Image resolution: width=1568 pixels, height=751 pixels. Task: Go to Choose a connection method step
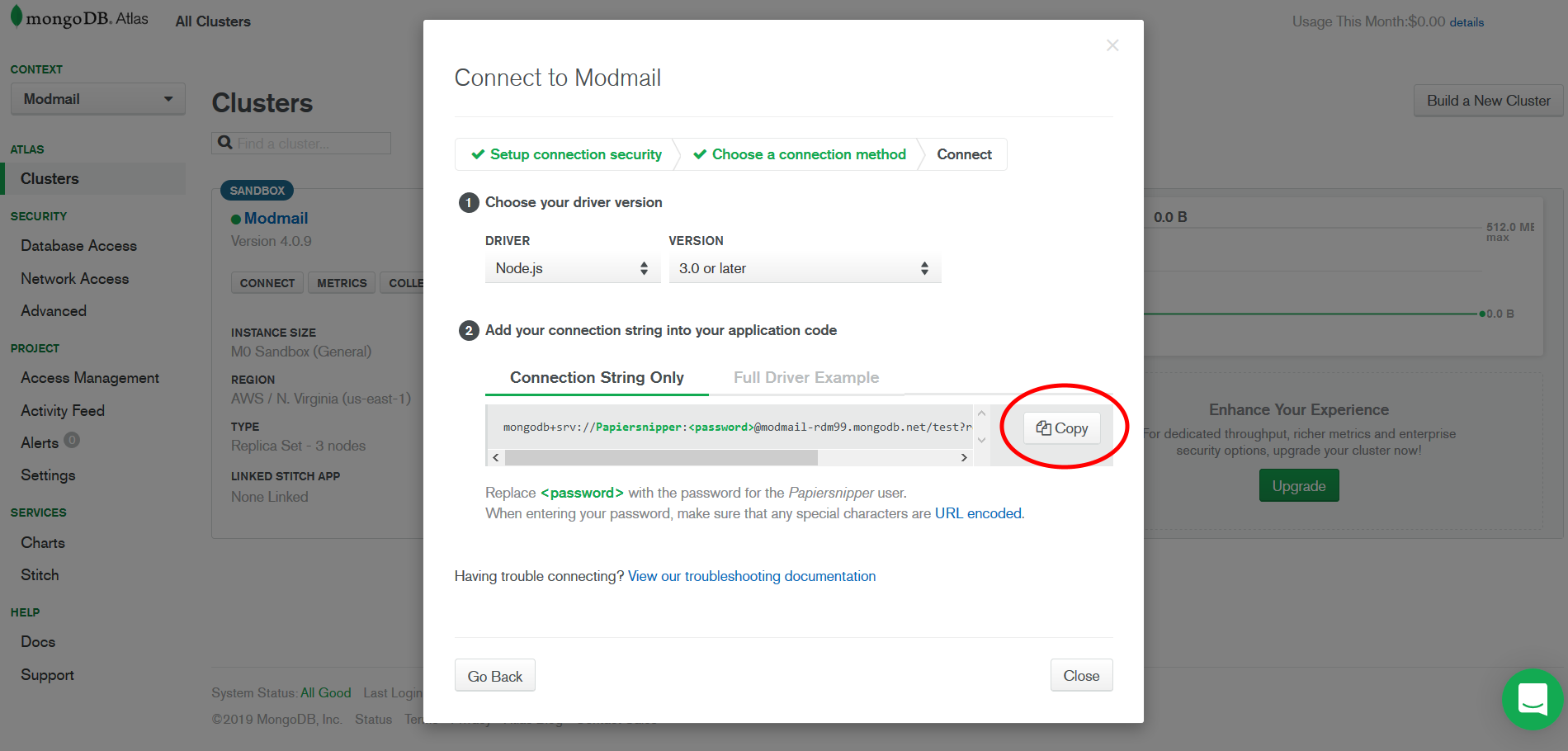pyautogui.click(x=800, y=154)
